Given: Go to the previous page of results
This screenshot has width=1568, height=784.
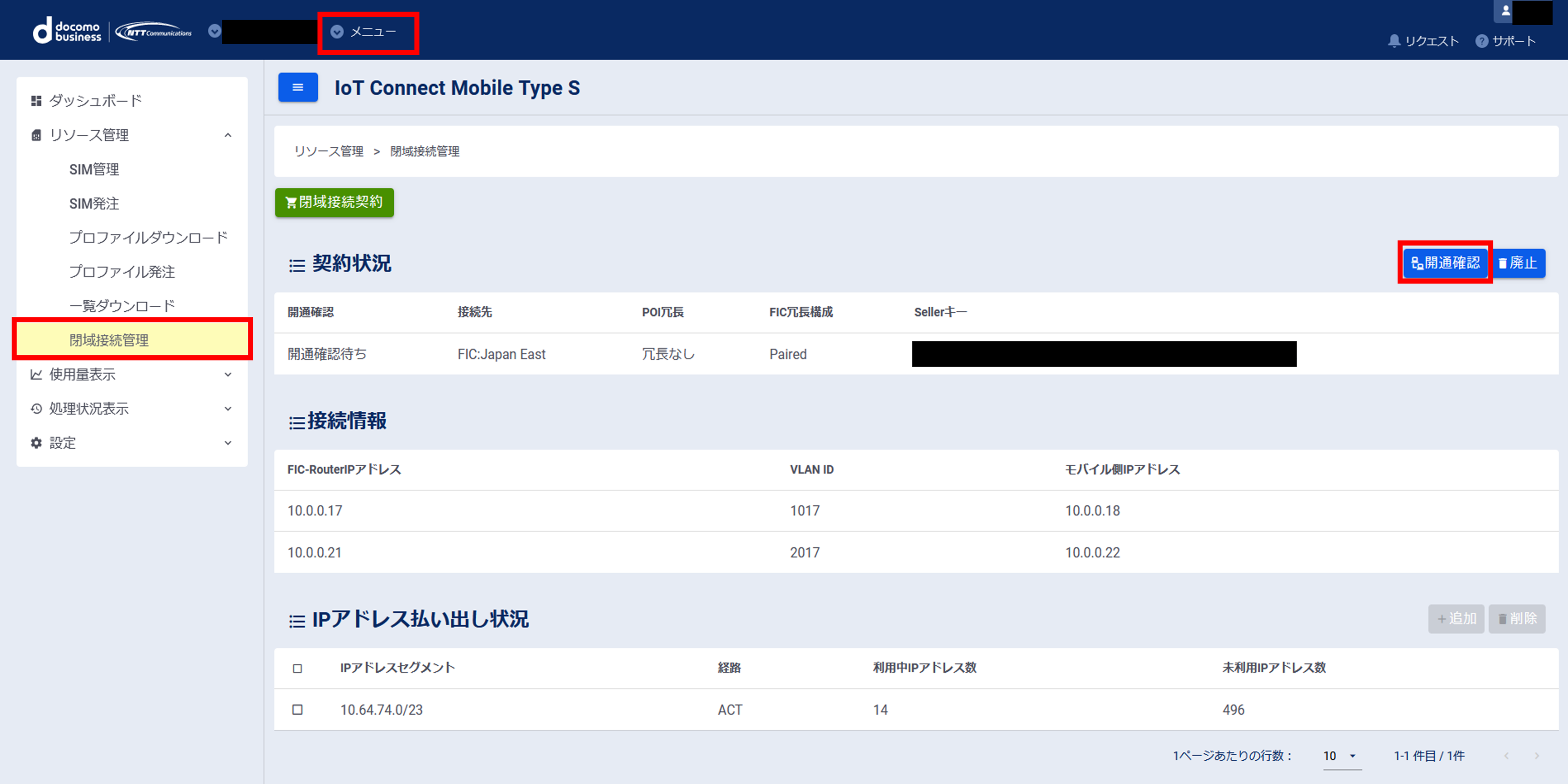Looking at the screenshot, I should coord(1507,755).
